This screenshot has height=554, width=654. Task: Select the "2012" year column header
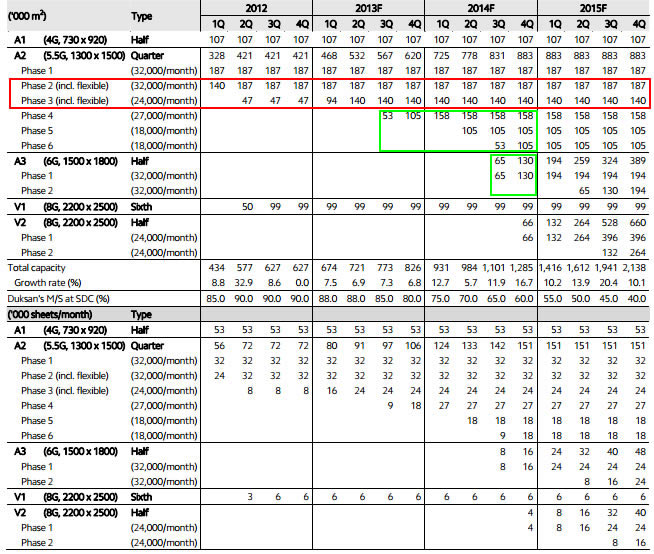[x=256, y=8]
